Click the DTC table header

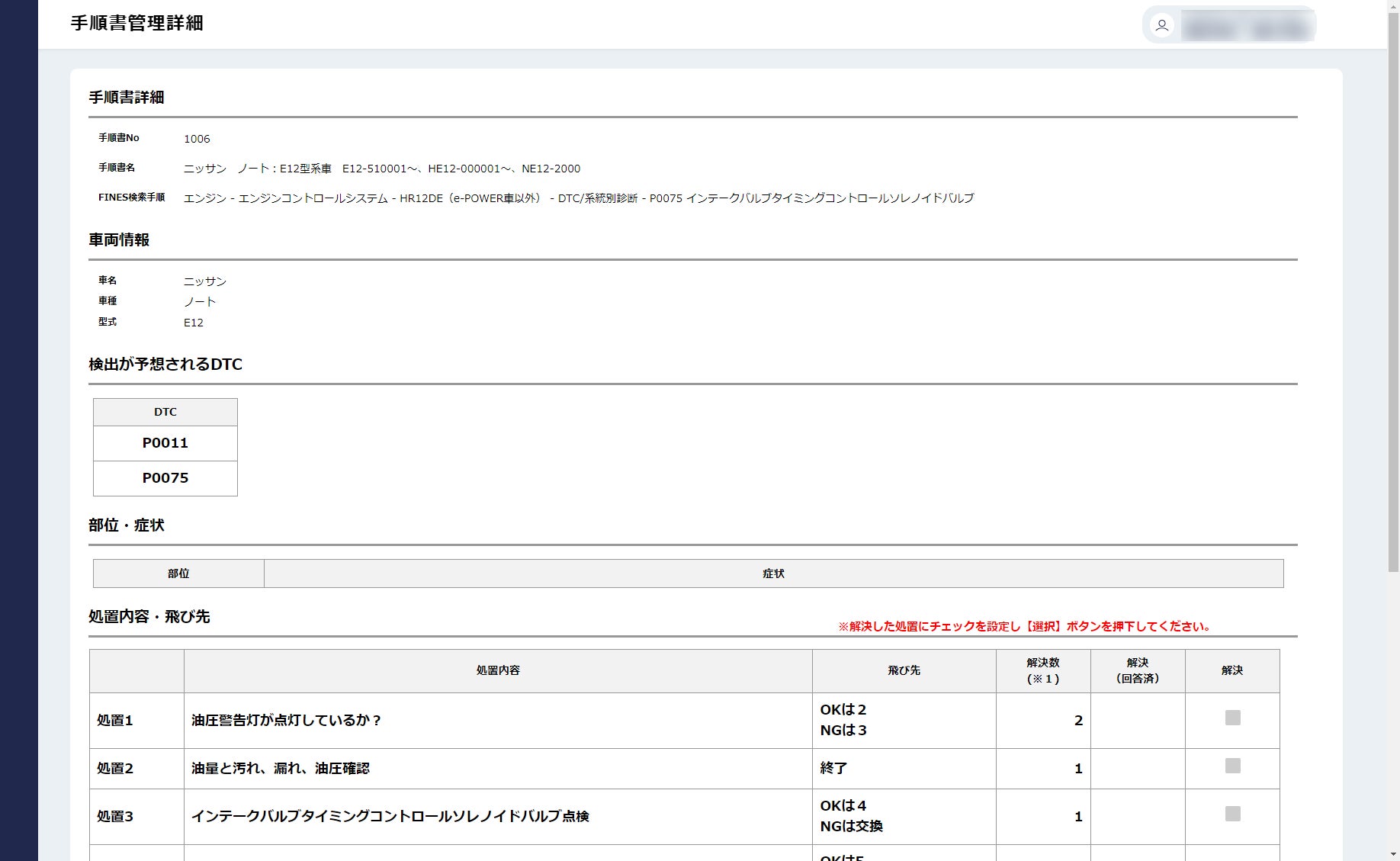point(165,412)
